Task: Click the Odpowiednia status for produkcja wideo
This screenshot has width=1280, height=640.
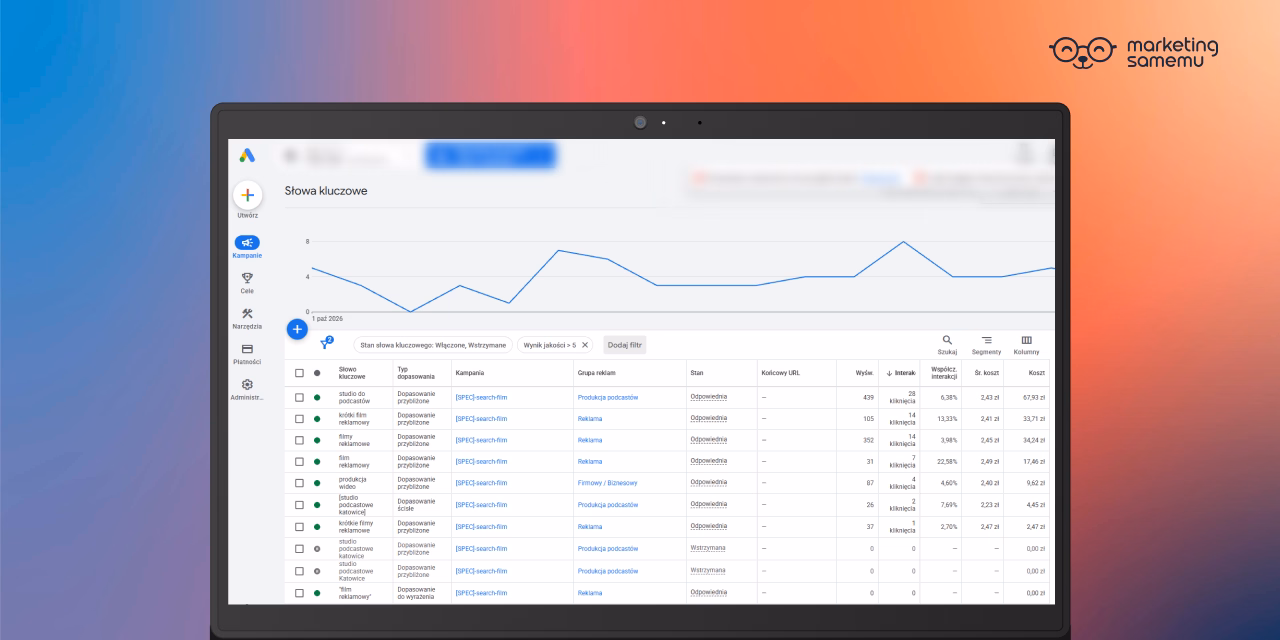Action: [x=709, y=483]
